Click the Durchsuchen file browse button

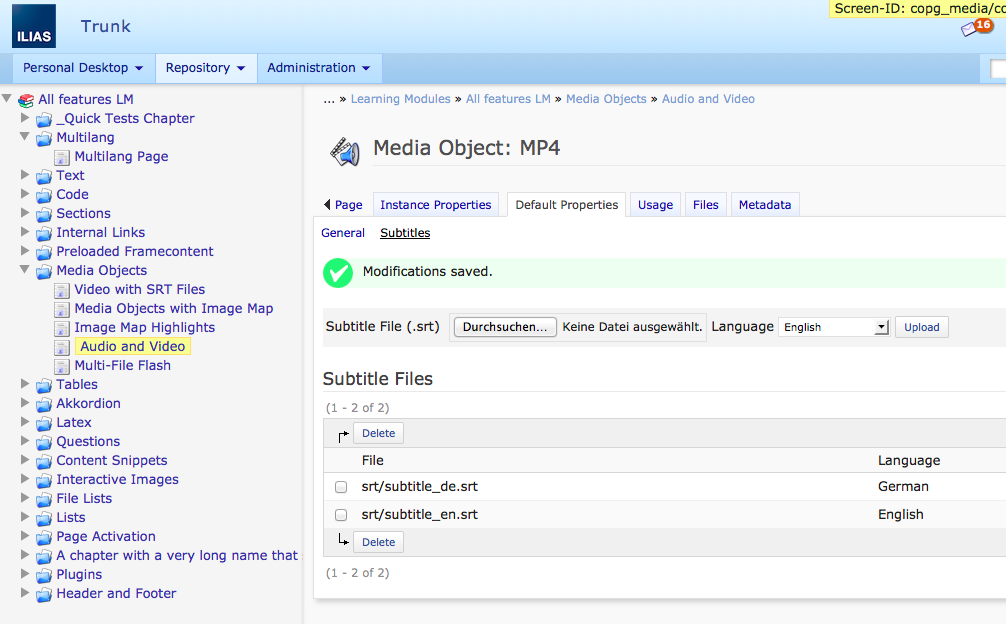[x=505, y=327]
